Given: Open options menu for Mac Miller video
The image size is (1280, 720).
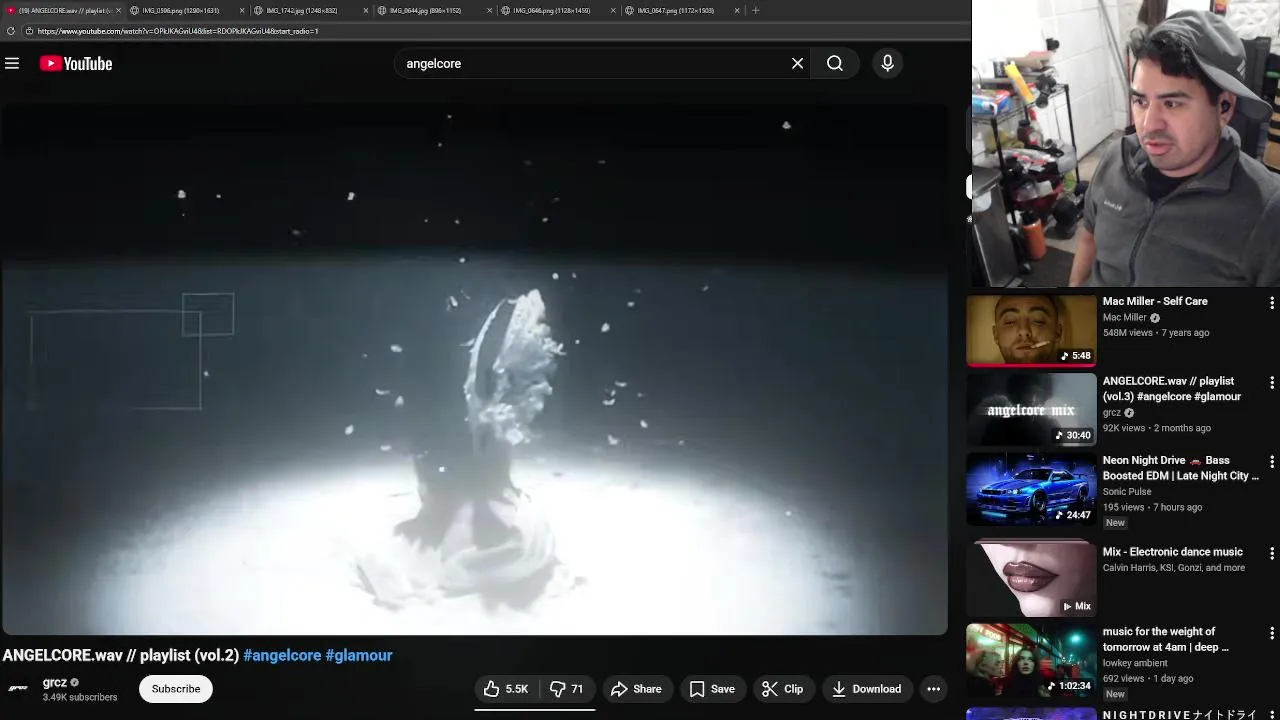Looking at the screenshot, I should click(1271, 302).
